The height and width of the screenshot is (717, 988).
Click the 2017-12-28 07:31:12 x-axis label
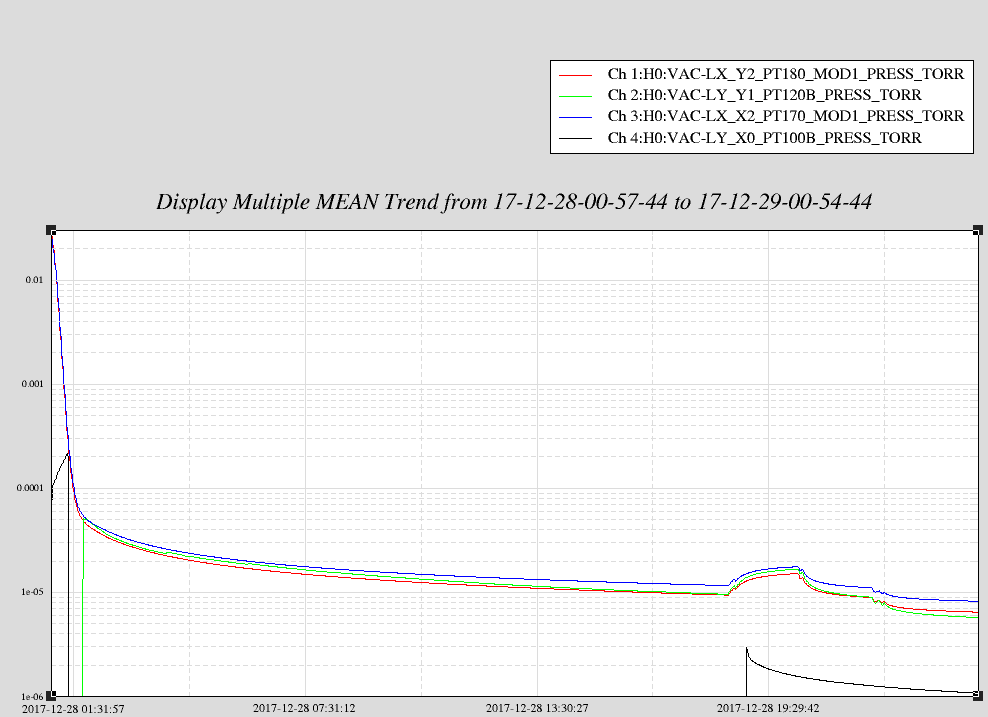(x=304, y=708)
